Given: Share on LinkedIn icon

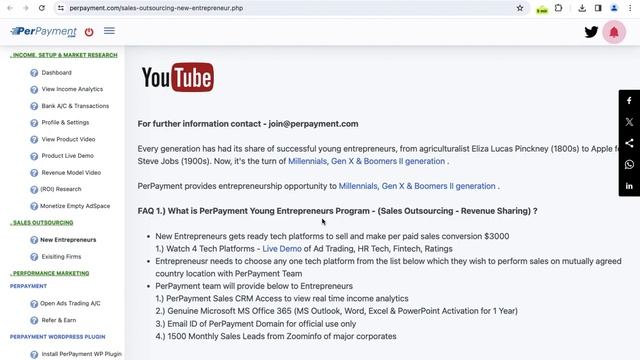Looking at the screenshot, I should pos(629,186).
